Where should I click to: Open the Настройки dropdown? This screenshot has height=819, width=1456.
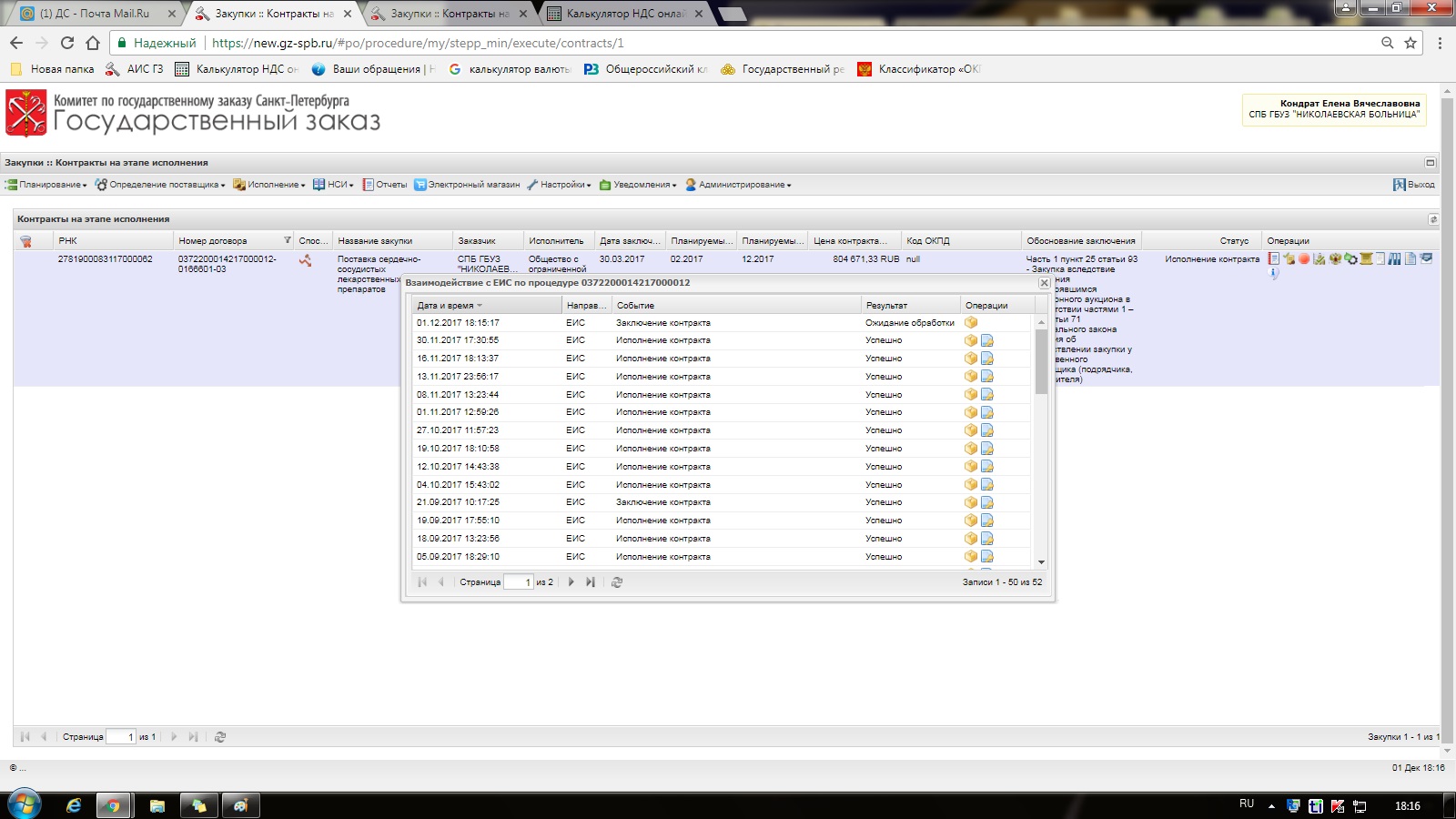(560, 185)
